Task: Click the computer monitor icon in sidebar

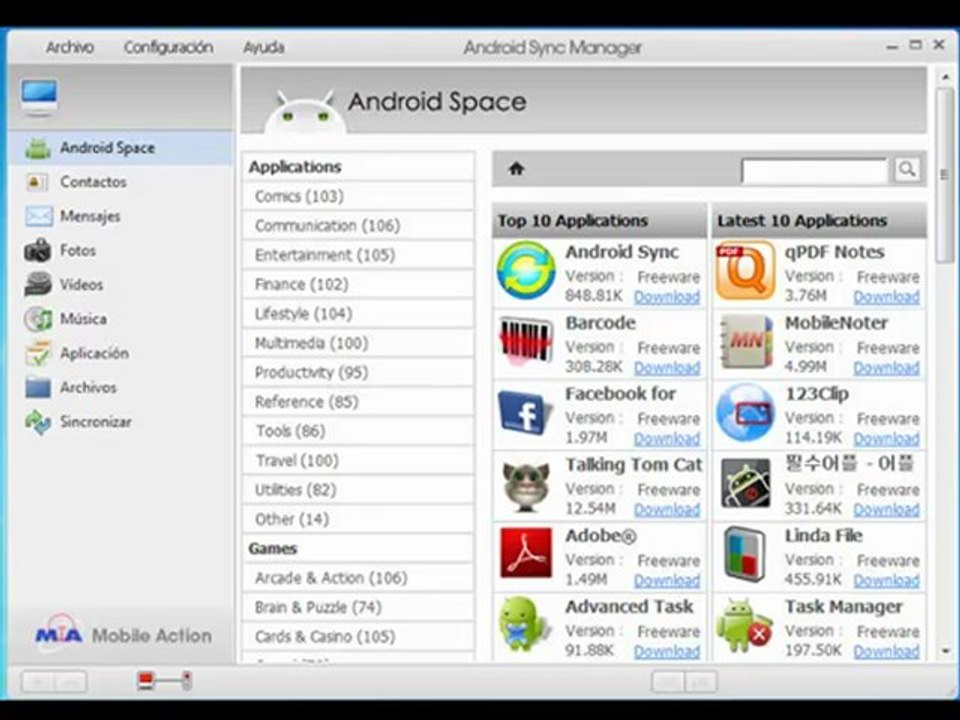Action: 39,97
